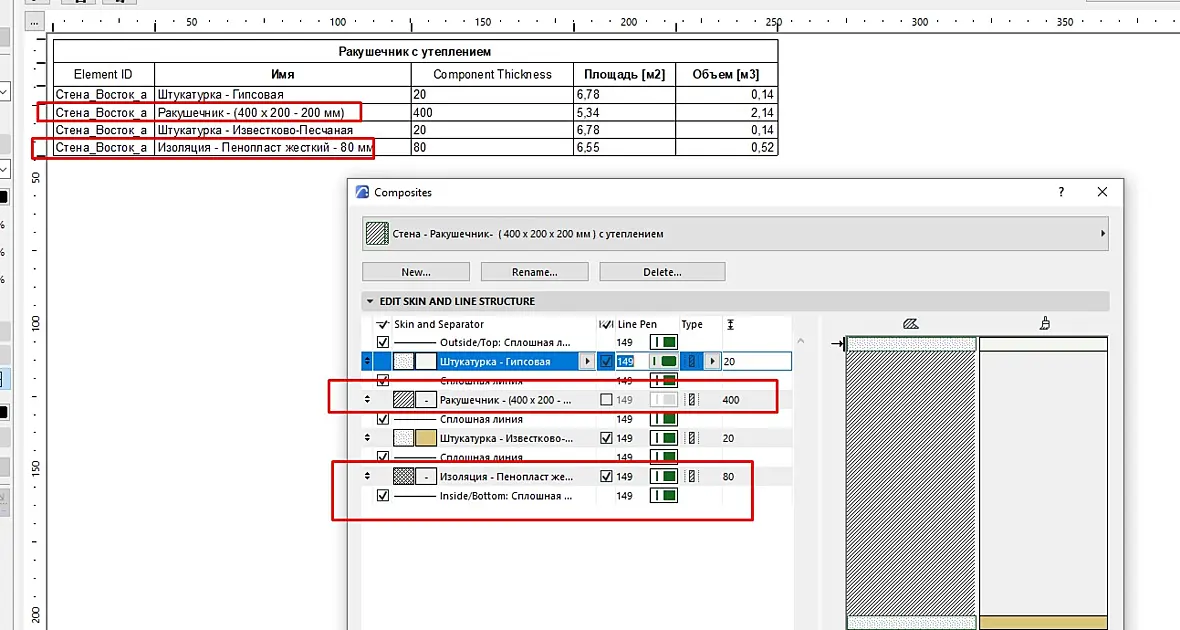This screenshot has height=630, width=1180.
Task: Click the reorder handle of Штукатурка - Гипсовая skin
Action: pyautogui.click(x=367, y=361)
